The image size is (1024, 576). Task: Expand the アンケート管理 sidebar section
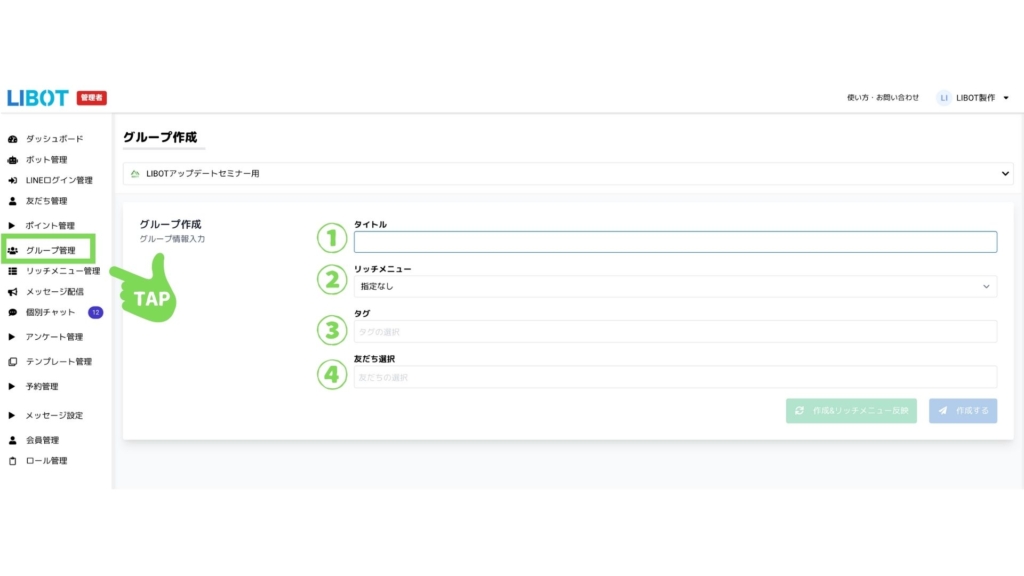(x=54, y=337)
